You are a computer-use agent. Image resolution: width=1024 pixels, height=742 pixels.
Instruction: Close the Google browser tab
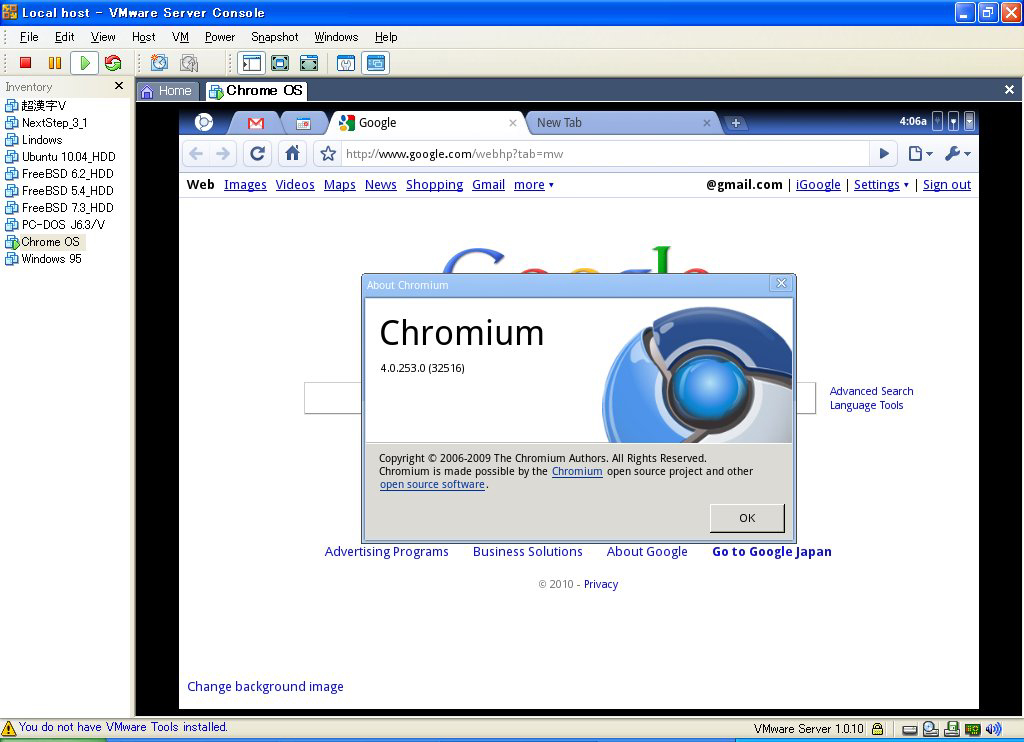click(513, 123)
